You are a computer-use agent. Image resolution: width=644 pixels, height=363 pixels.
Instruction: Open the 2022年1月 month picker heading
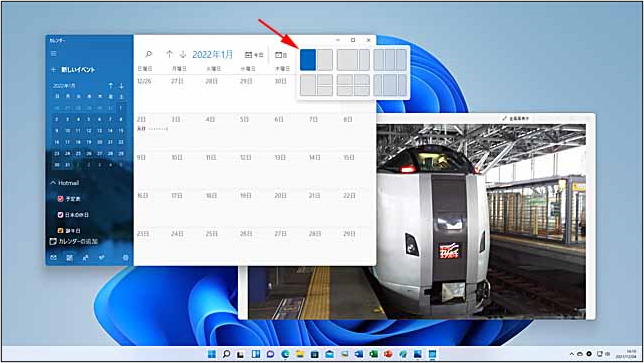click(212, 54)
